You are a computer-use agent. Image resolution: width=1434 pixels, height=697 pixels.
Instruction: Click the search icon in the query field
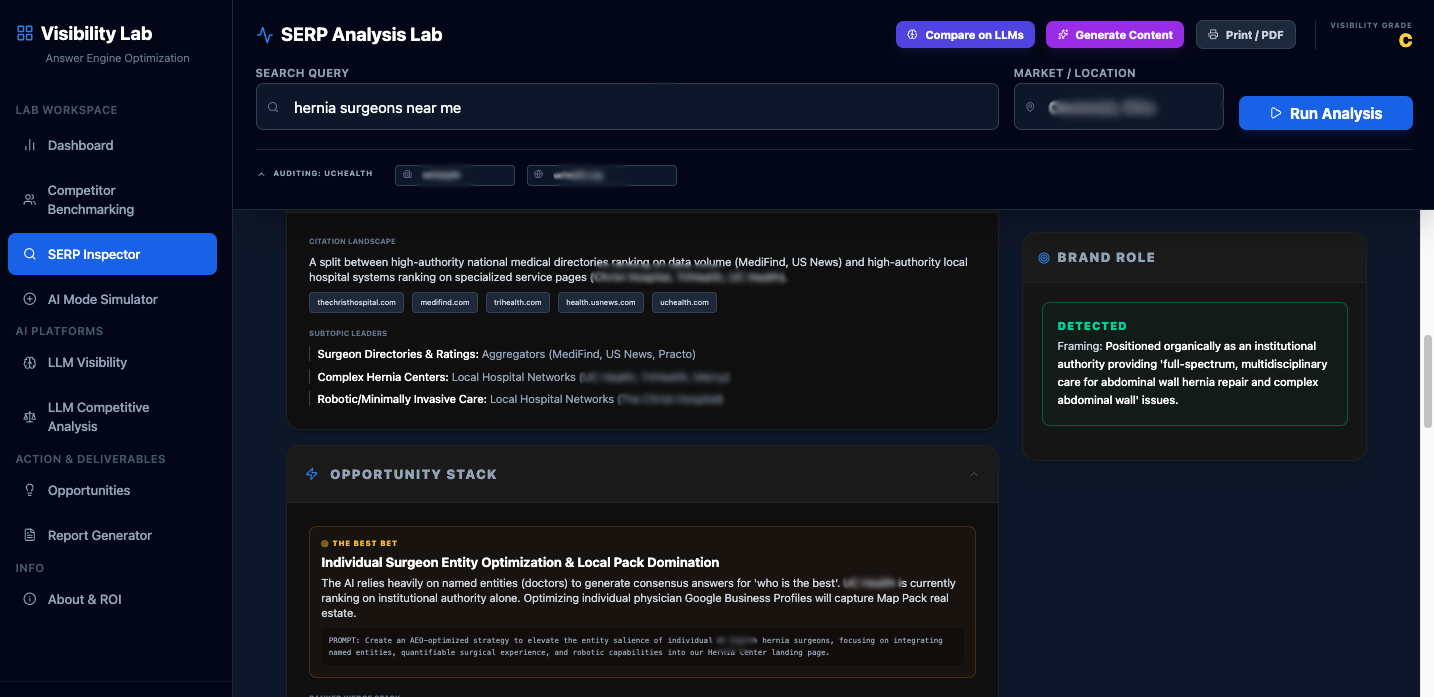pyautogui.click(x=273, y=107)
